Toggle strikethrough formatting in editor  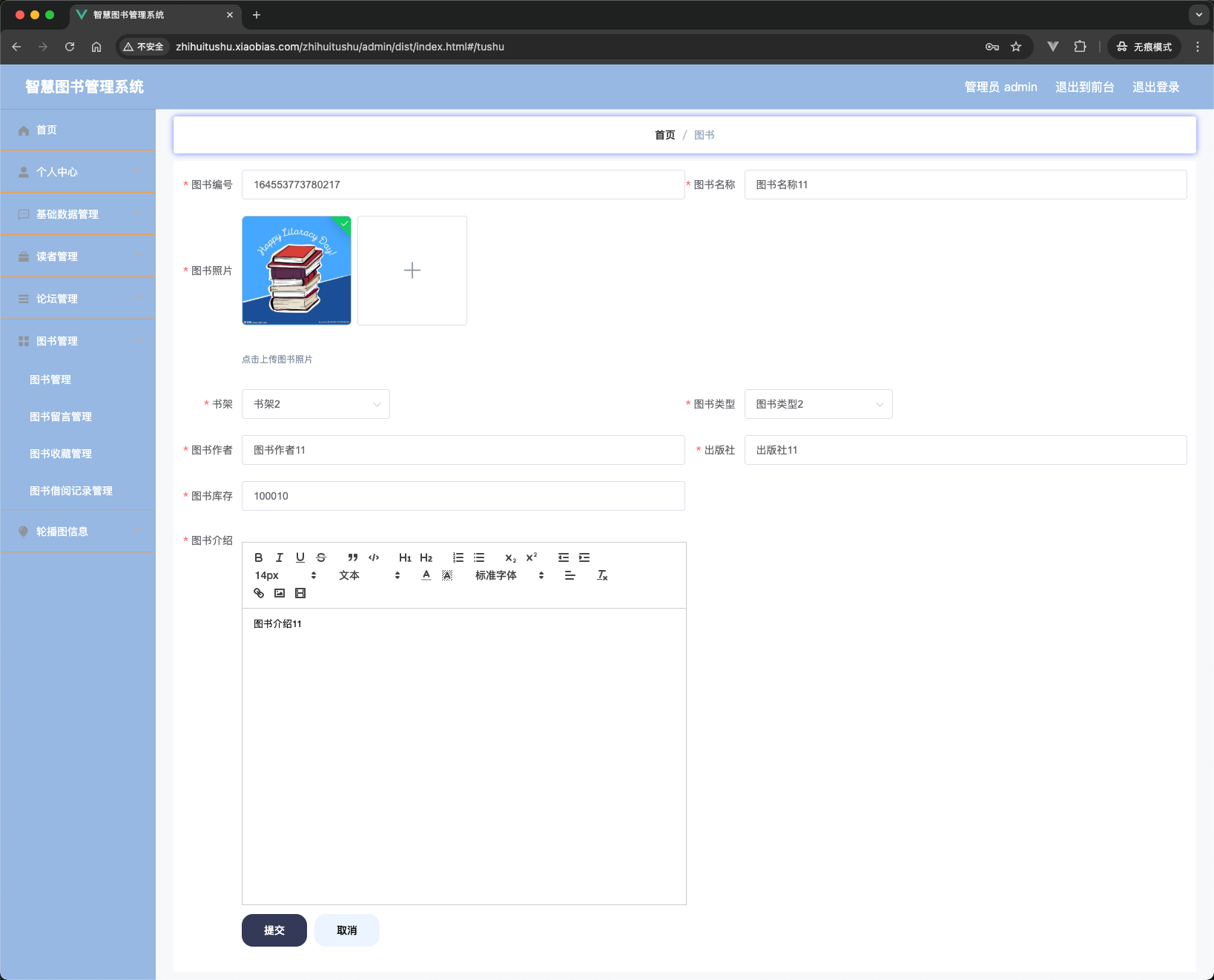pos(321,557)
